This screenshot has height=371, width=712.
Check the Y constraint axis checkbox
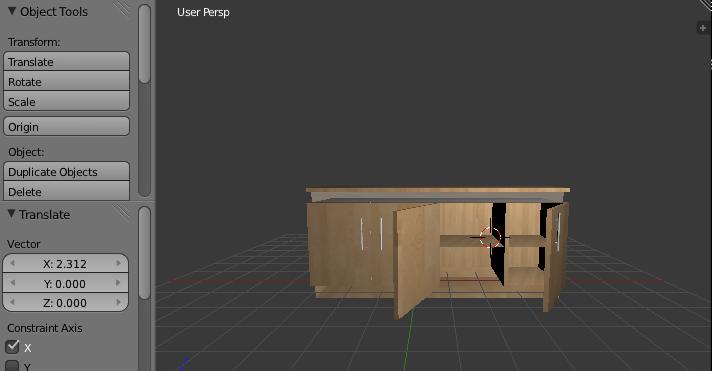(12, 366)
